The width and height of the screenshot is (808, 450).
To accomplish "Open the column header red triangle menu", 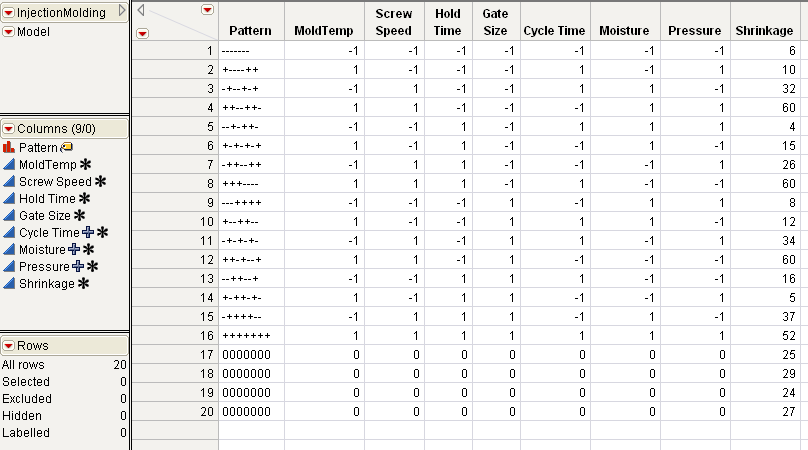I will [x=207, y=9].
